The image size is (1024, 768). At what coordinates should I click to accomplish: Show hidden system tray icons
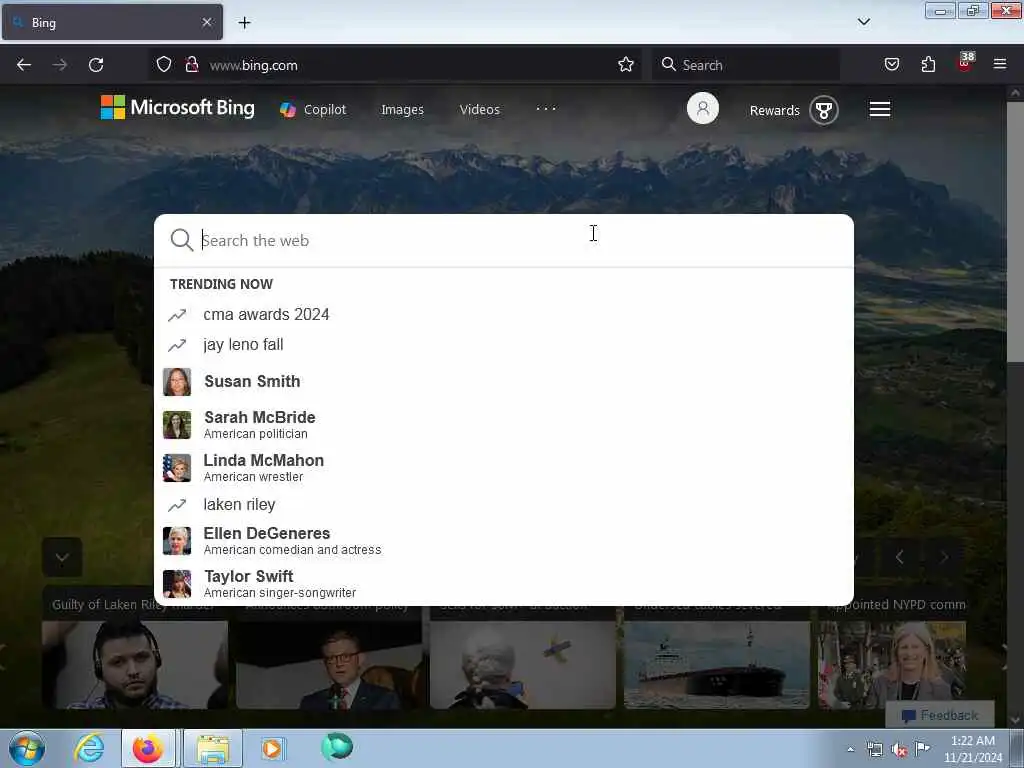point(850,749)
